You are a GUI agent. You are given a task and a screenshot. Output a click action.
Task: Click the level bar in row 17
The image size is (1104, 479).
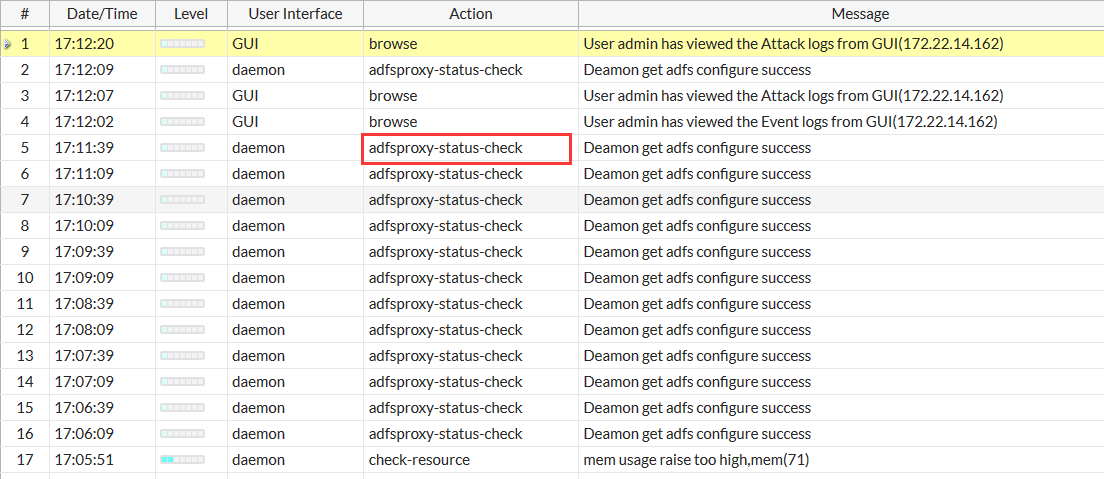tap(182, 460)
